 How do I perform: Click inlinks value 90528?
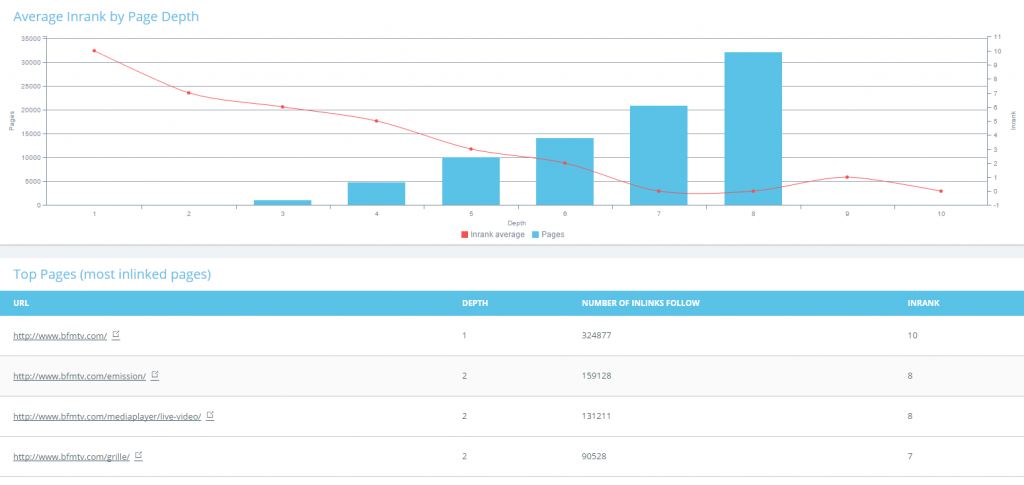point(594,456)
